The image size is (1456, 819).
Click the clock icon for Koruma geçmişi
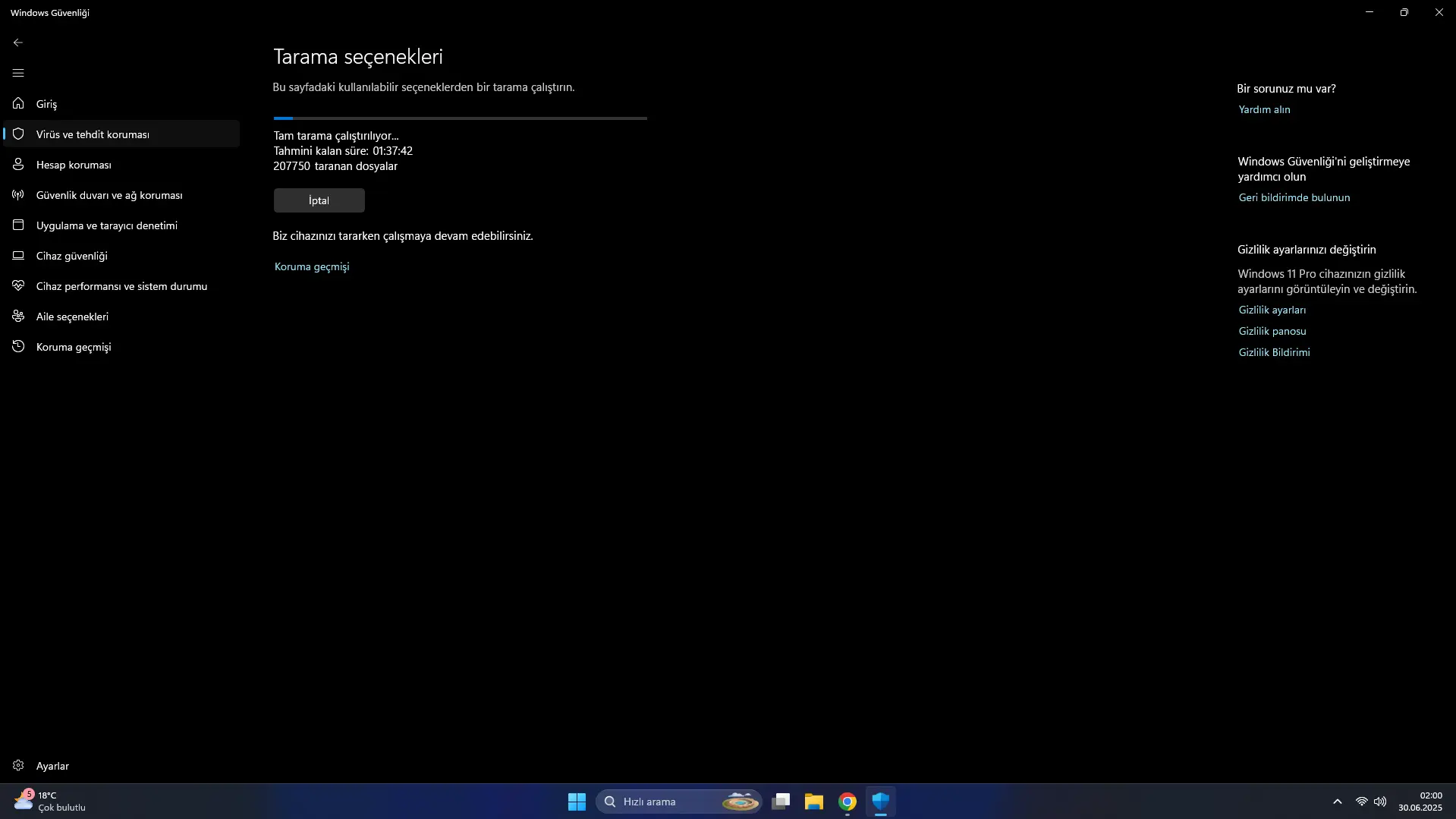(18, 347)
